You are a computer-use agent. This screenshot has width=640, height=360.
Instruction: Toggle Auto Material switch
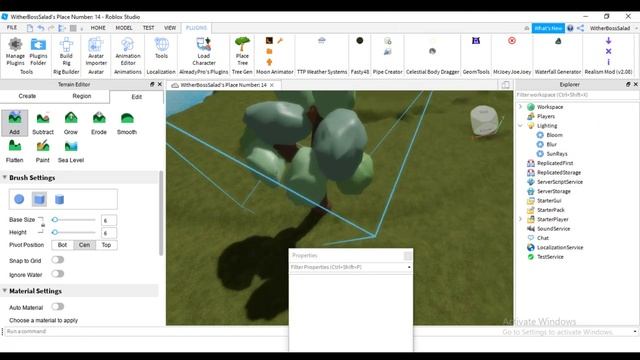click(58, 307)
